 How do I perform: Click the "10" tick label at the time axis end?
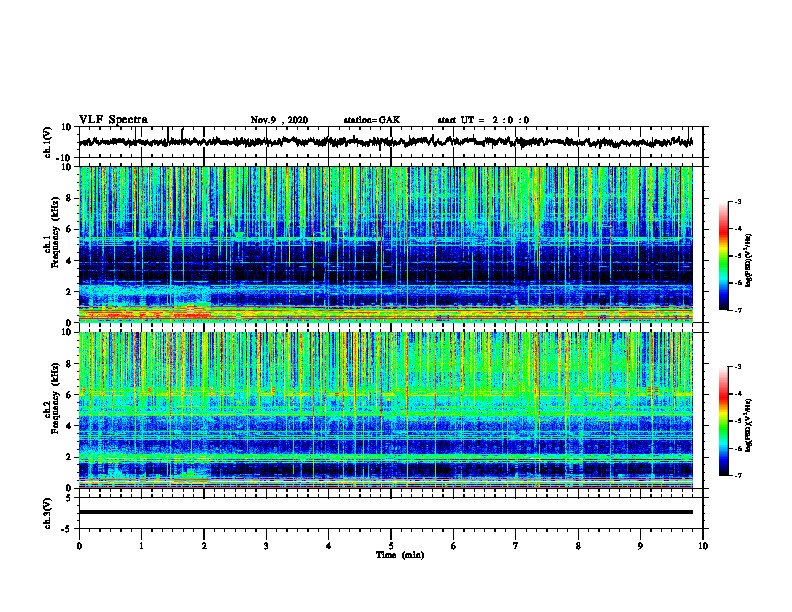[703, 546]
